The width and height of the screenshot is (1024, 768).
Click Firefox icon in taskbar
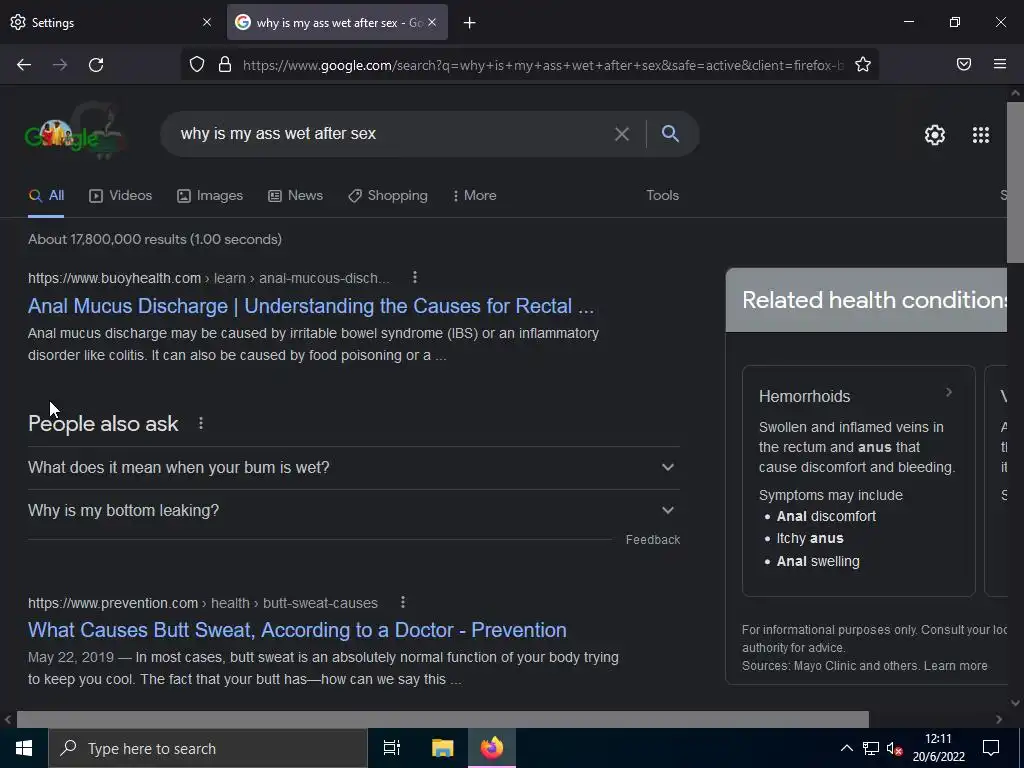492,748
